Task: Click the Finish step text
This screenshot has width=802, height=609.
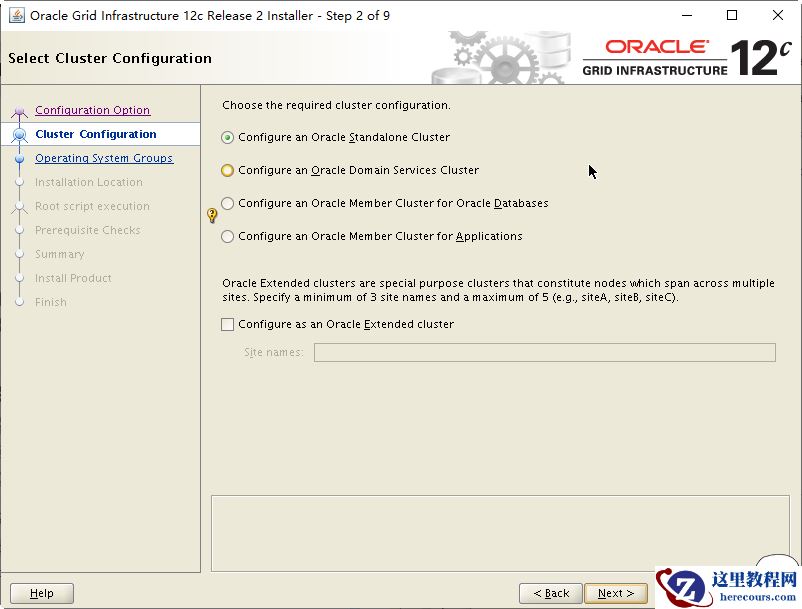Action: pos(51,302)
